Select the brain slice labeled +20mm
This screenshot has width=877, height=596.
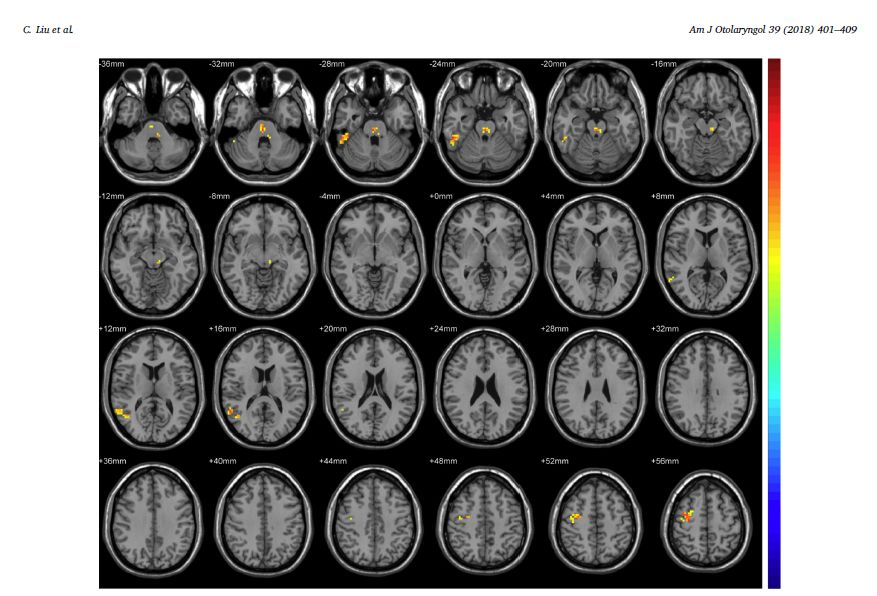[x=375, y=388]
